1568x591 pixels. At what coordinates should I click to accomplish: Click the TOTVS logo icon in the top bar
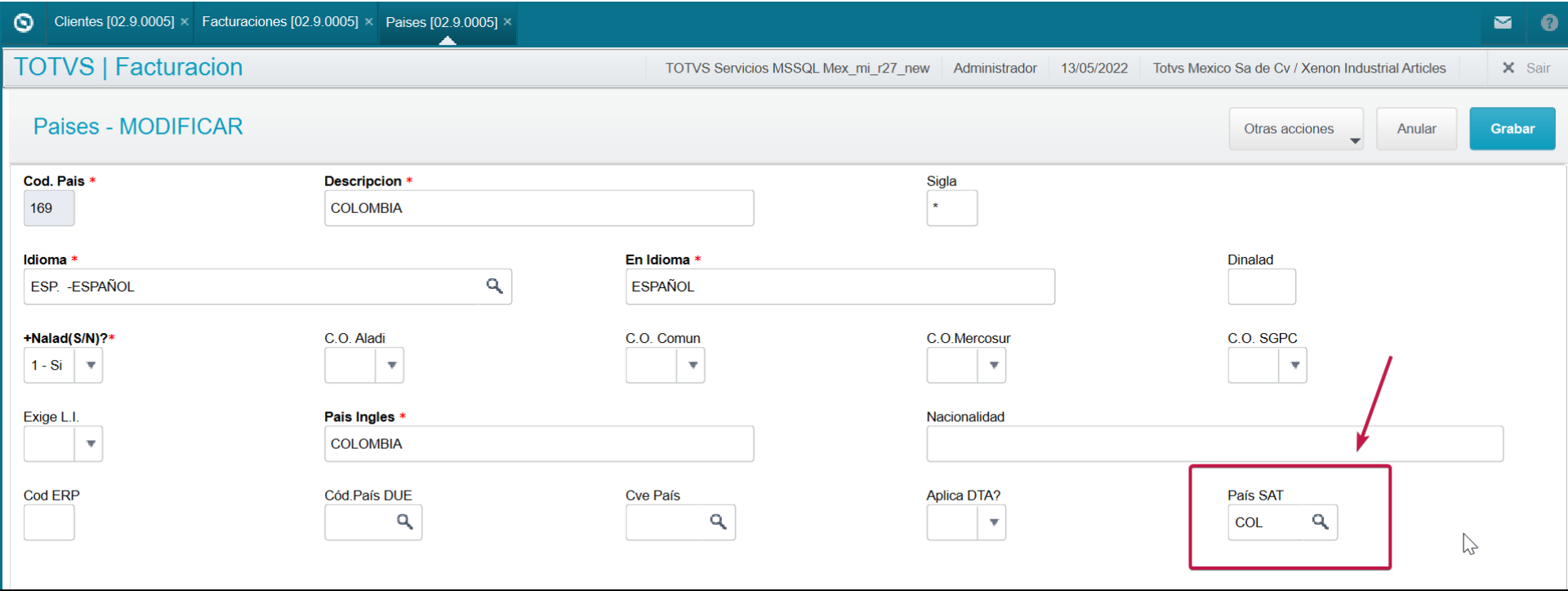point(24,23)
